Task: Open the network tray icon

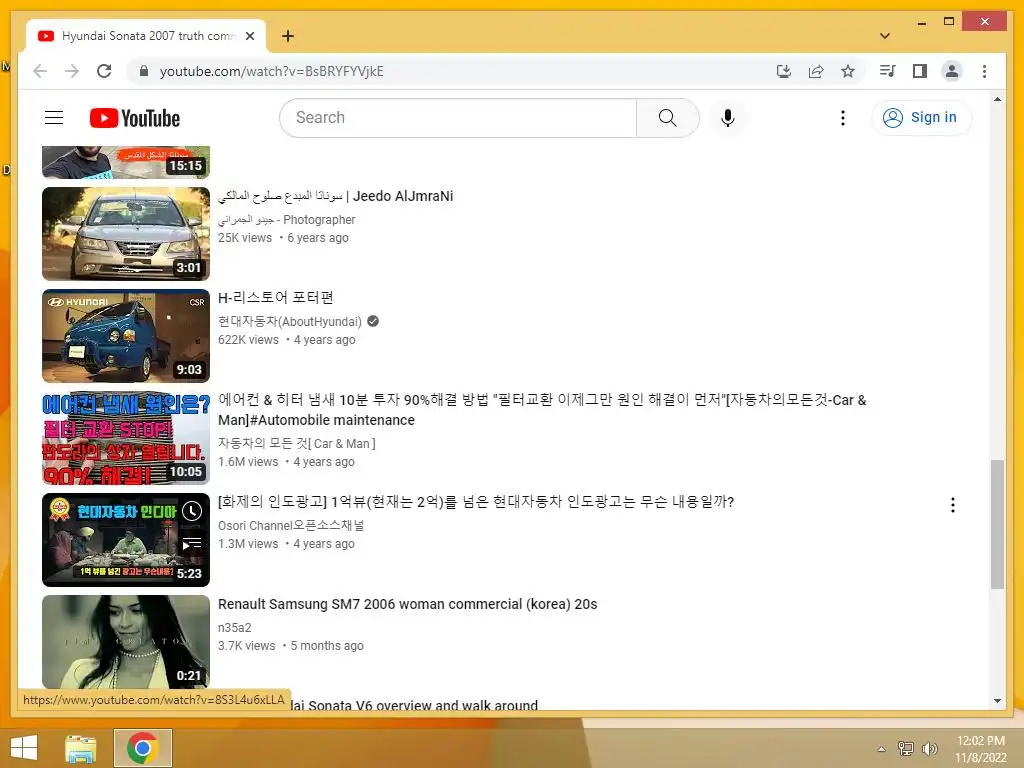Action: 905,748
